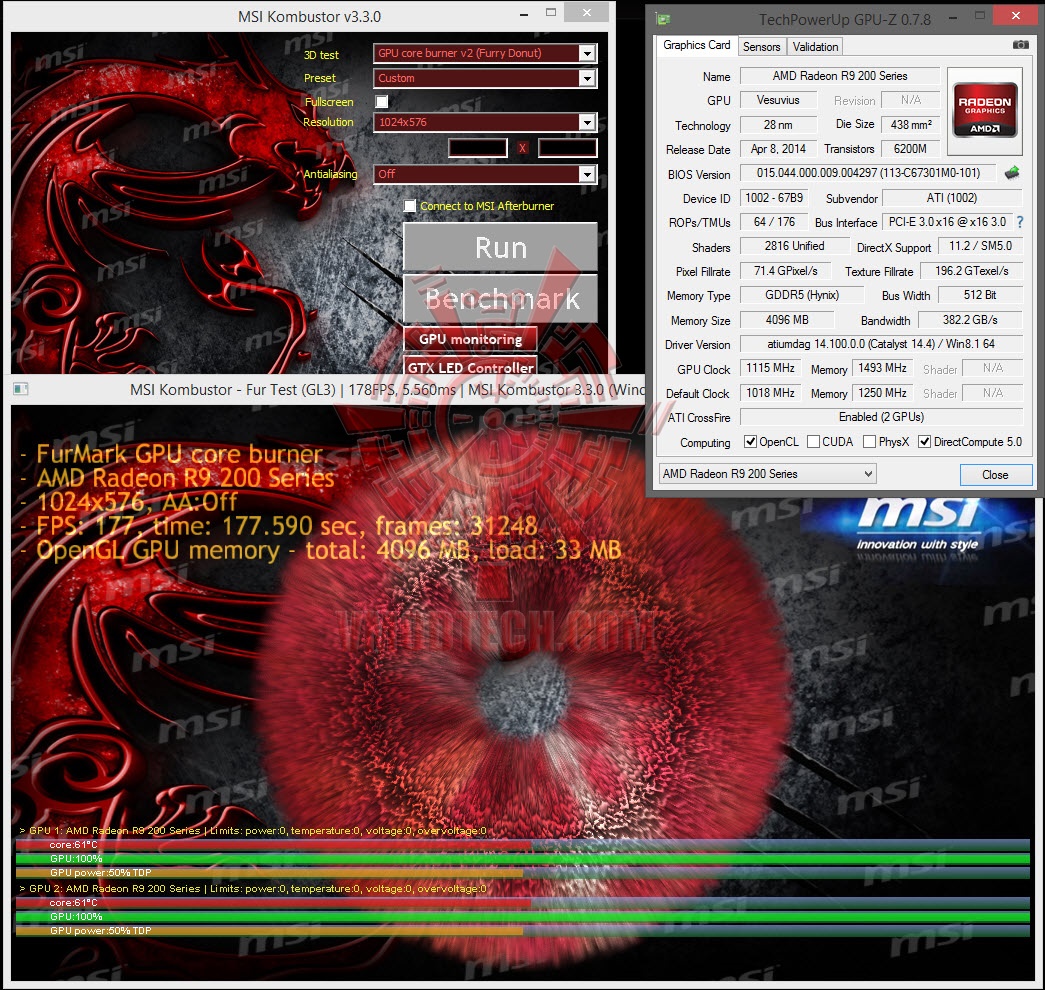This screenshot has height=990, width=1045.
Task: Close the TechPowerUp GPU-Z window
Action: 1016,15
